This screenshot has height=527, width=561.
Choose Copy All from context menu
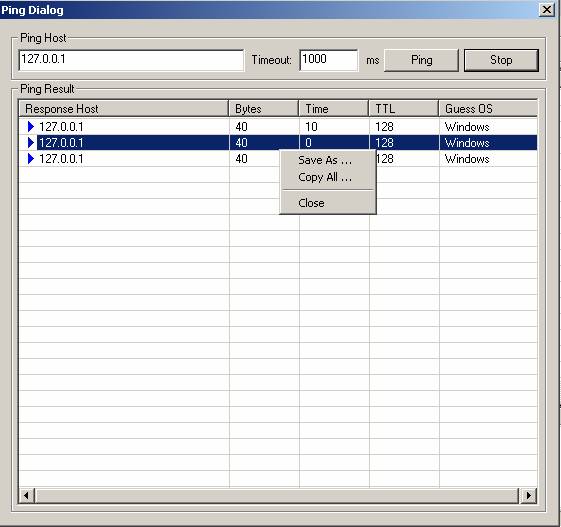(325, 177)
